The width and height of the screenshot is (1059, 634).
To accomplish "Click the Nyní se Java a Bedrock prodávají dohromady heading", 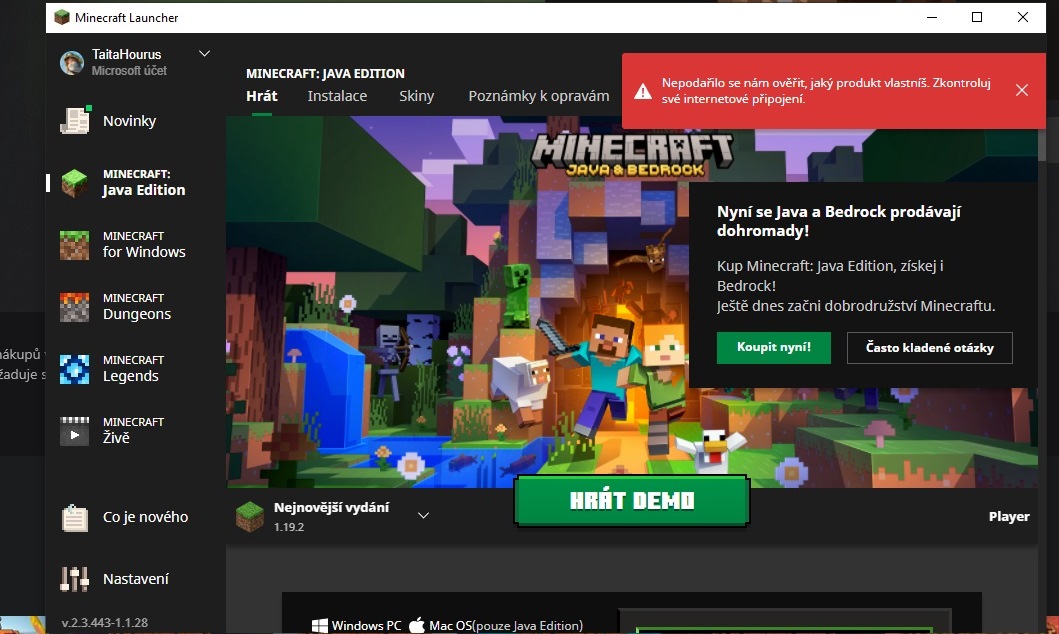I will click(x=838, y=221).
